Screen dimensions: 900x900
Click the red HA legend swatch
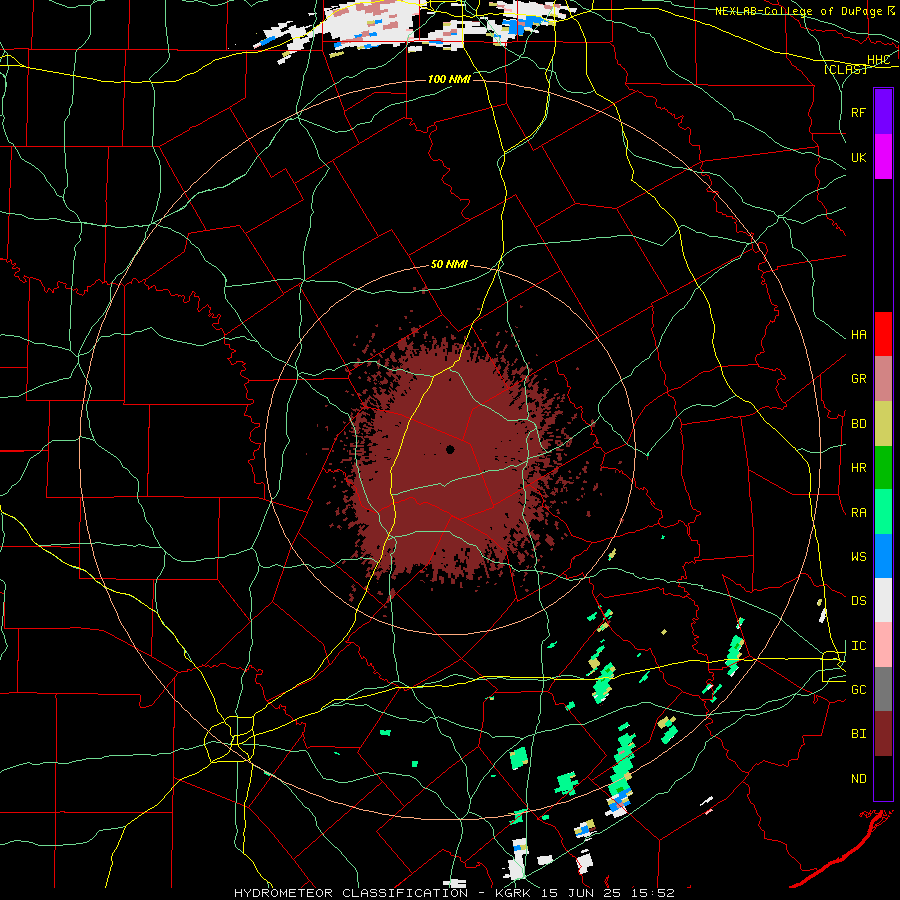883,334
